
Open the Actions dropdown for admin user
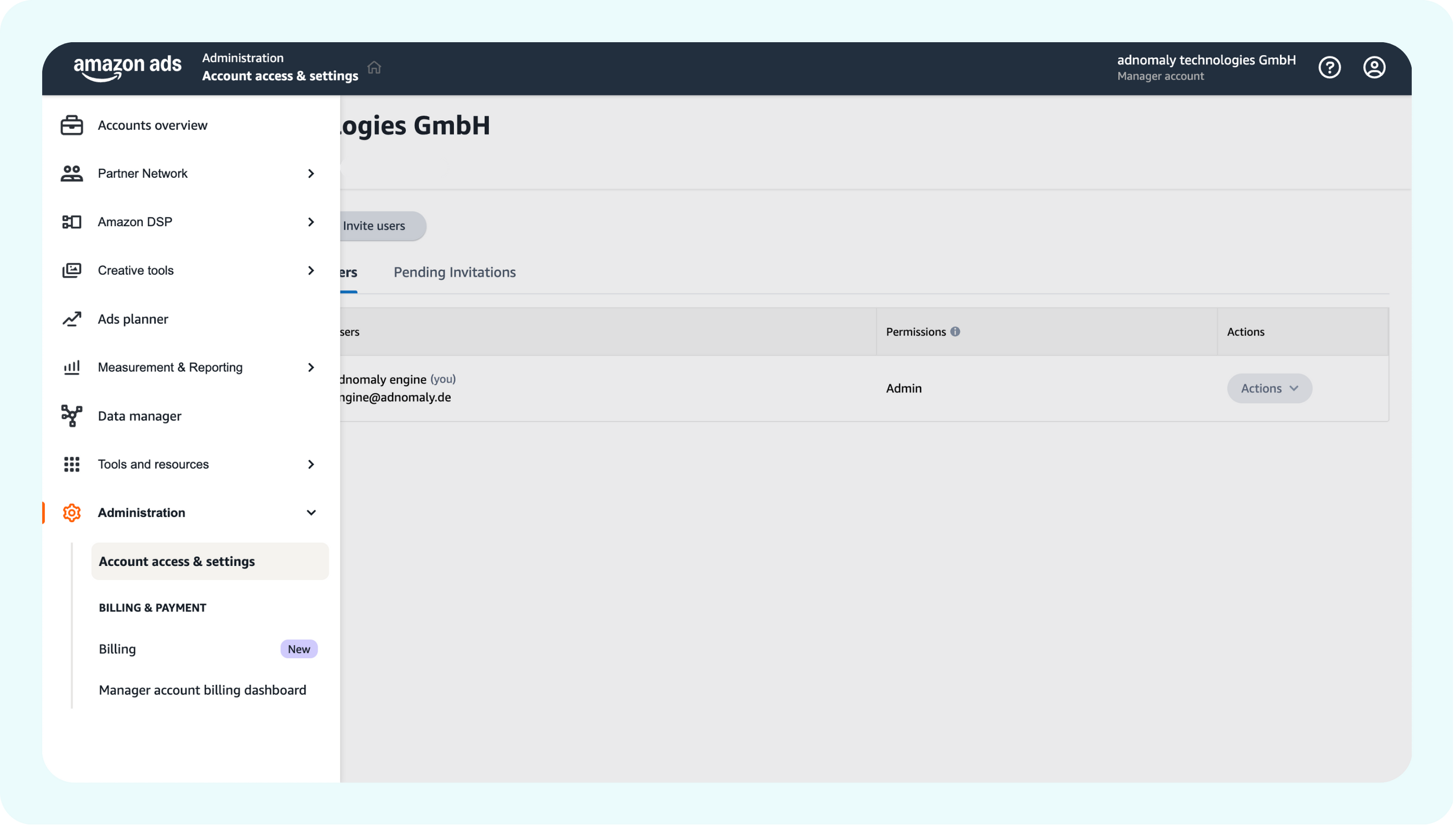pos(1269,388)
